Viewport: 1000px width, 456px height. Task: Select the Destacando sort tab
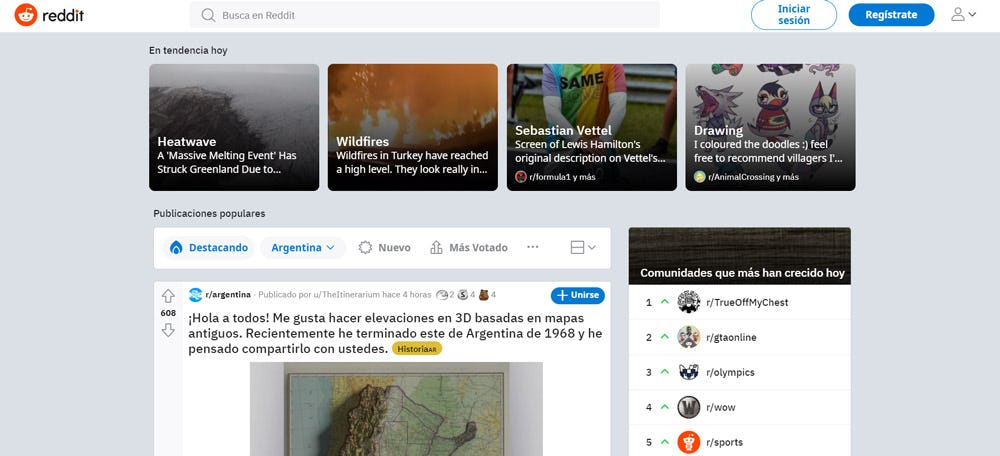pos(208,247)
